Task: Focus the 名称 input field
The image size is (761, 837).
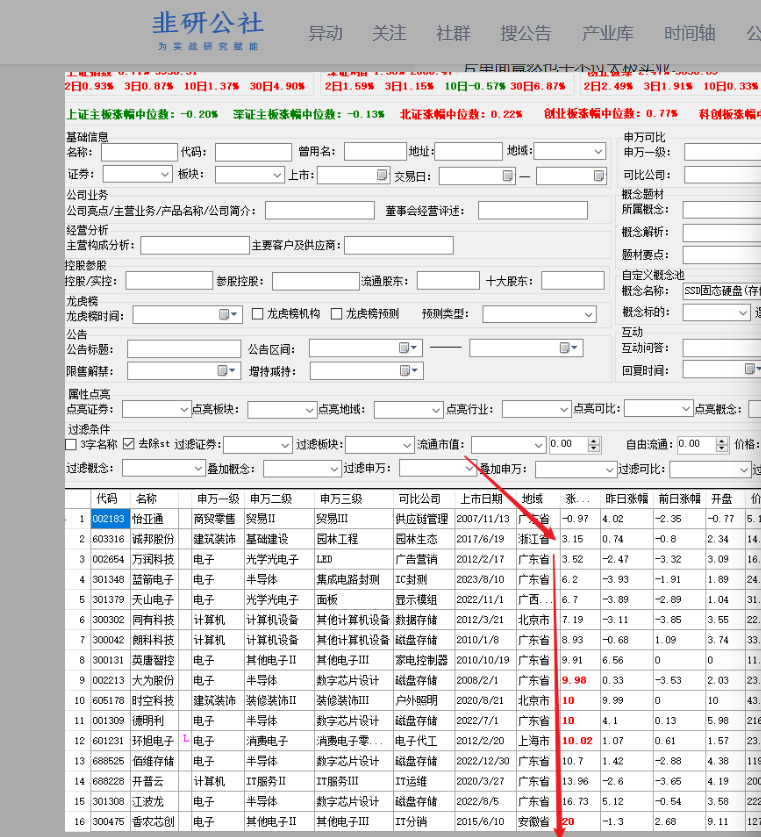Action: click(x=139, y=152)
